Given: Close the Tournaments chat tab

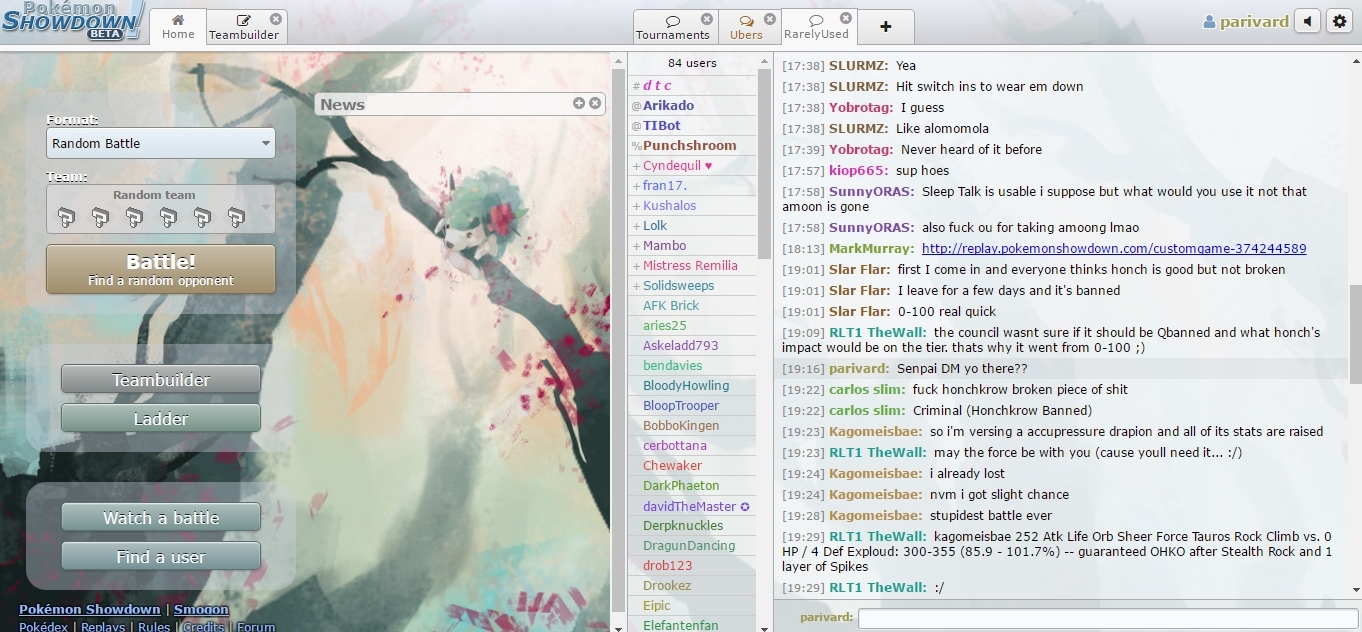Looking at the screenshot, I should coord(707,19).
